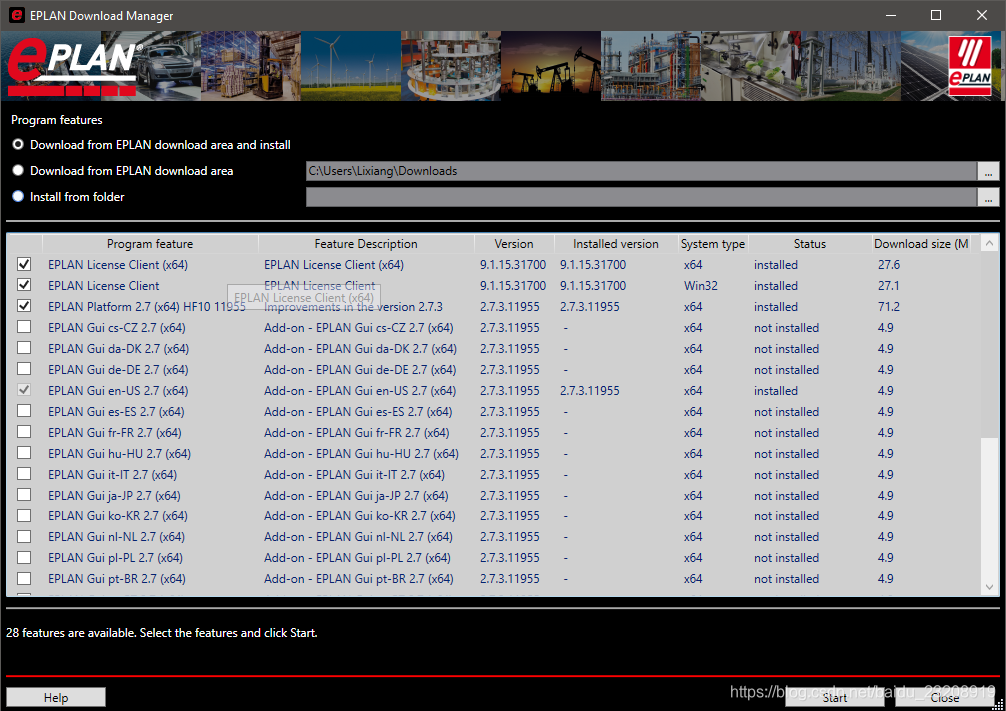Click the red EPLAN icon at banner right

[x=969, y=65]
